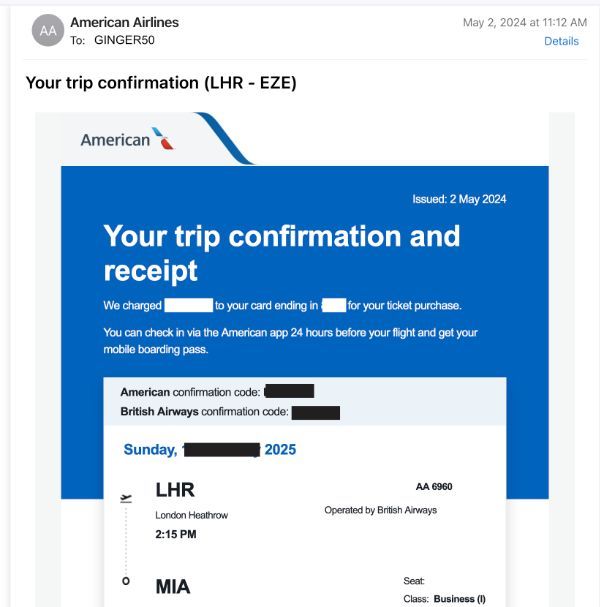
Task: Click the MIA airport code
Action: coord(173,586)
